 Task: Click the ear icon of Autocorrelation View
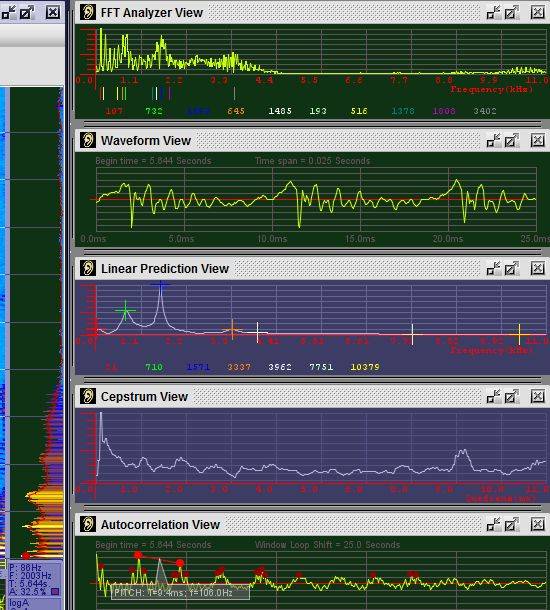click(x=88, y=524)
